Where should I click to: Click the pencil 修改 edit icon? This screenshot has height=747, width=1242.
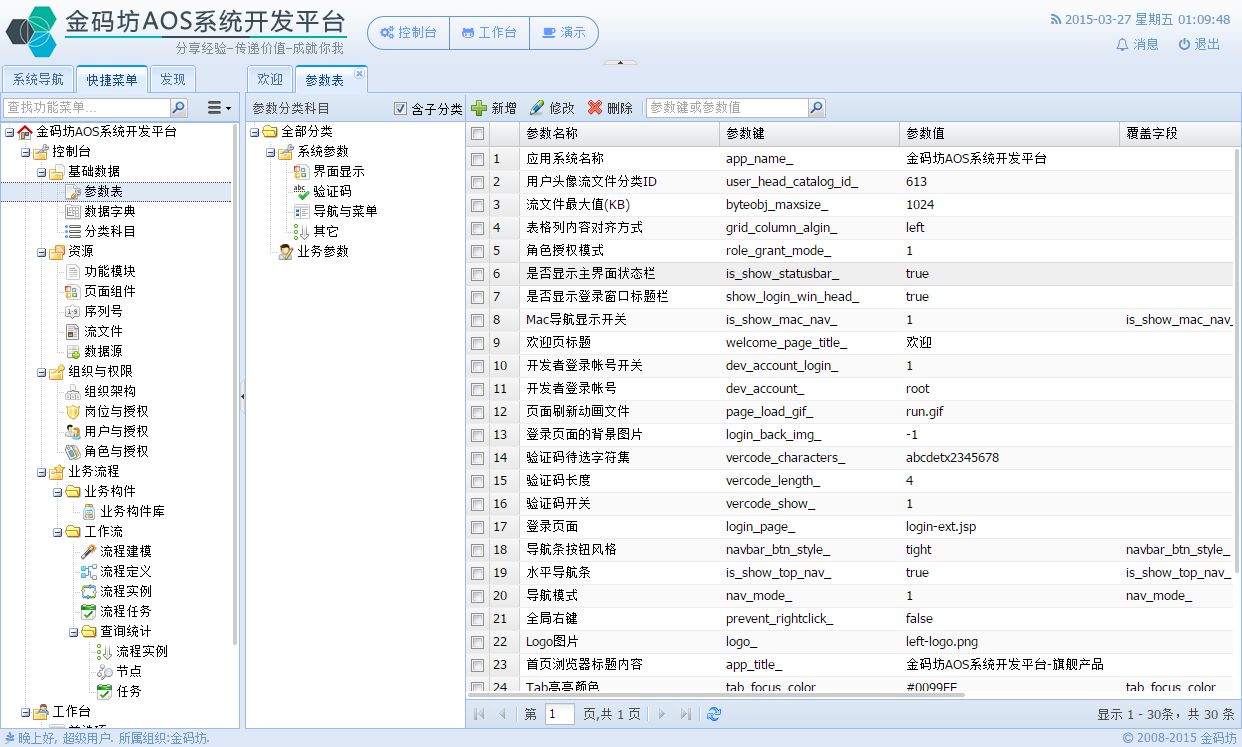tap(537, 108)
